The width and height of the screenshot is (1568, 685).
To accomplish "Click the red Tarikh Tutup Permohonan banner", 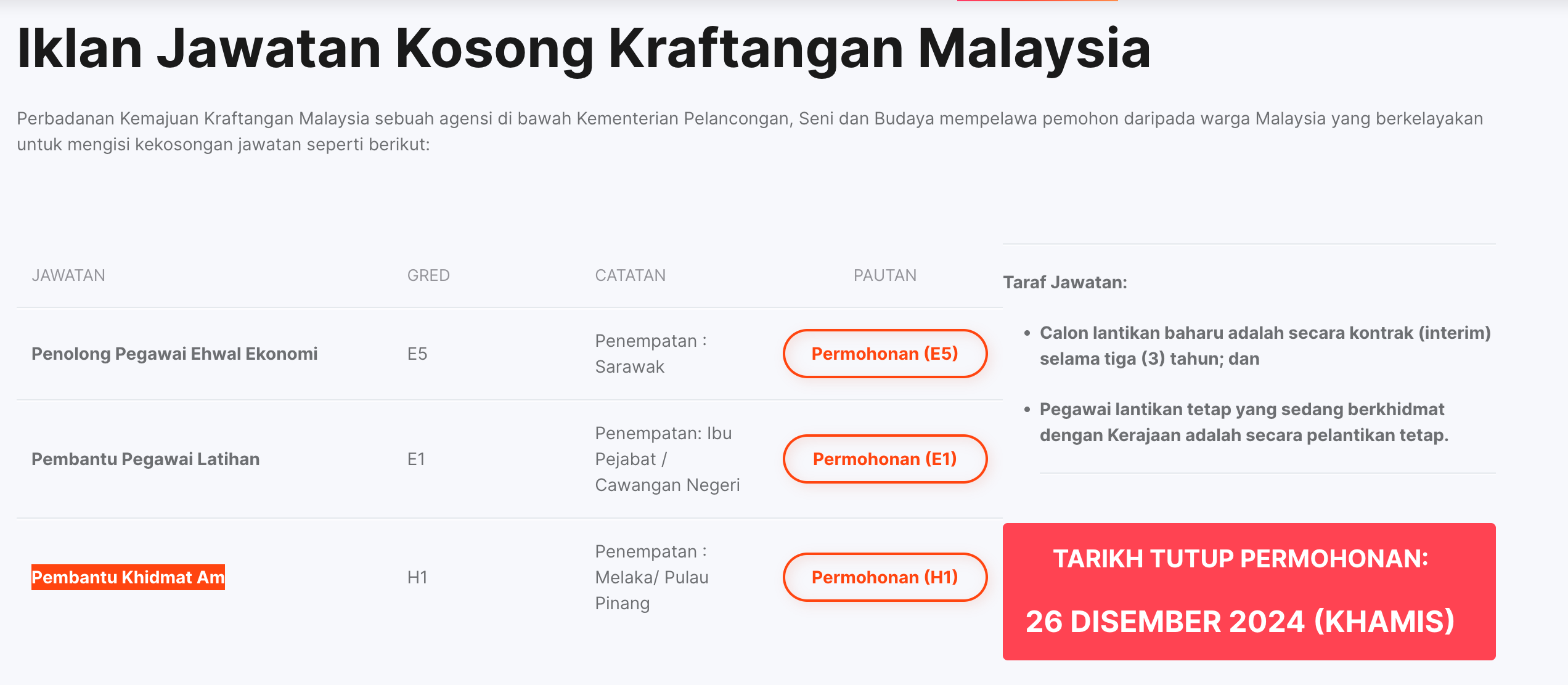I will 1249,591.
